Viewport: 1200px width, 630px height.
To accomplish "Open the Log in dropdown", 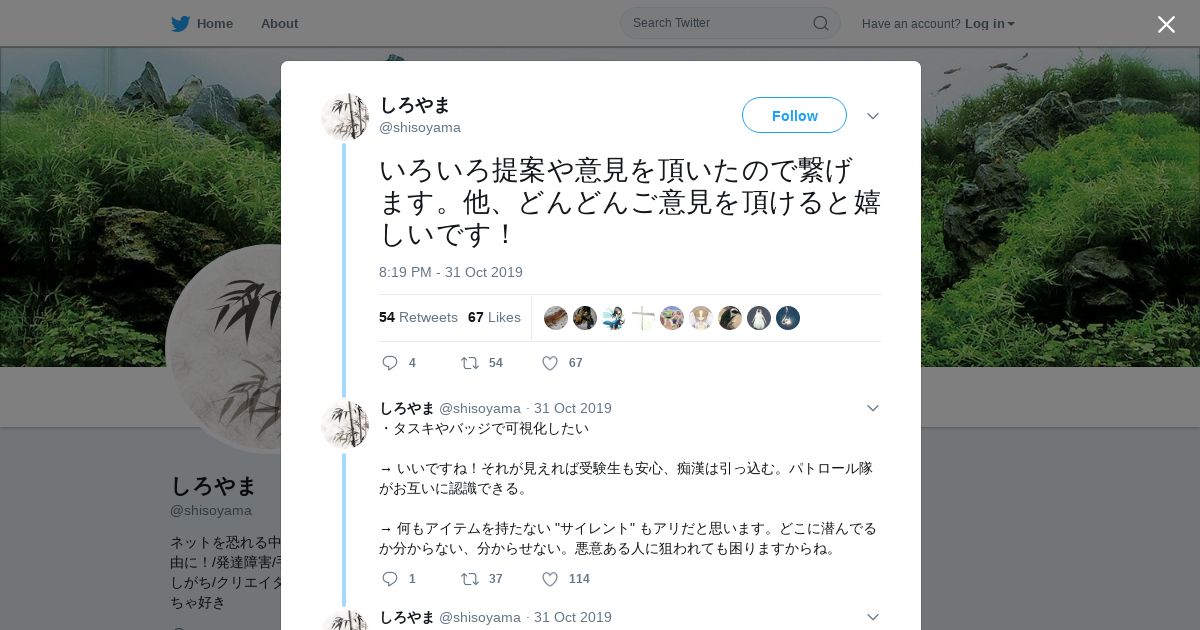I will pyautogui.click(x=989, y=23).
